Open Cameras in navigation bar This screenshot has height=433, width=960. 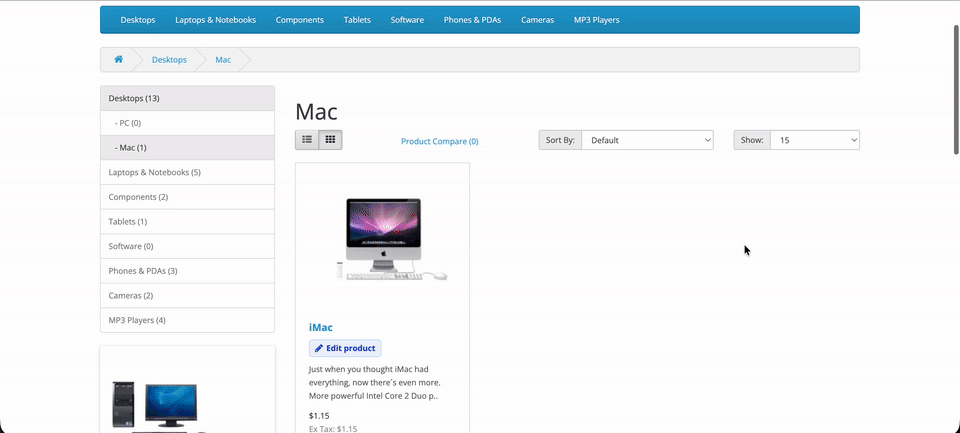tap(538, 20)
